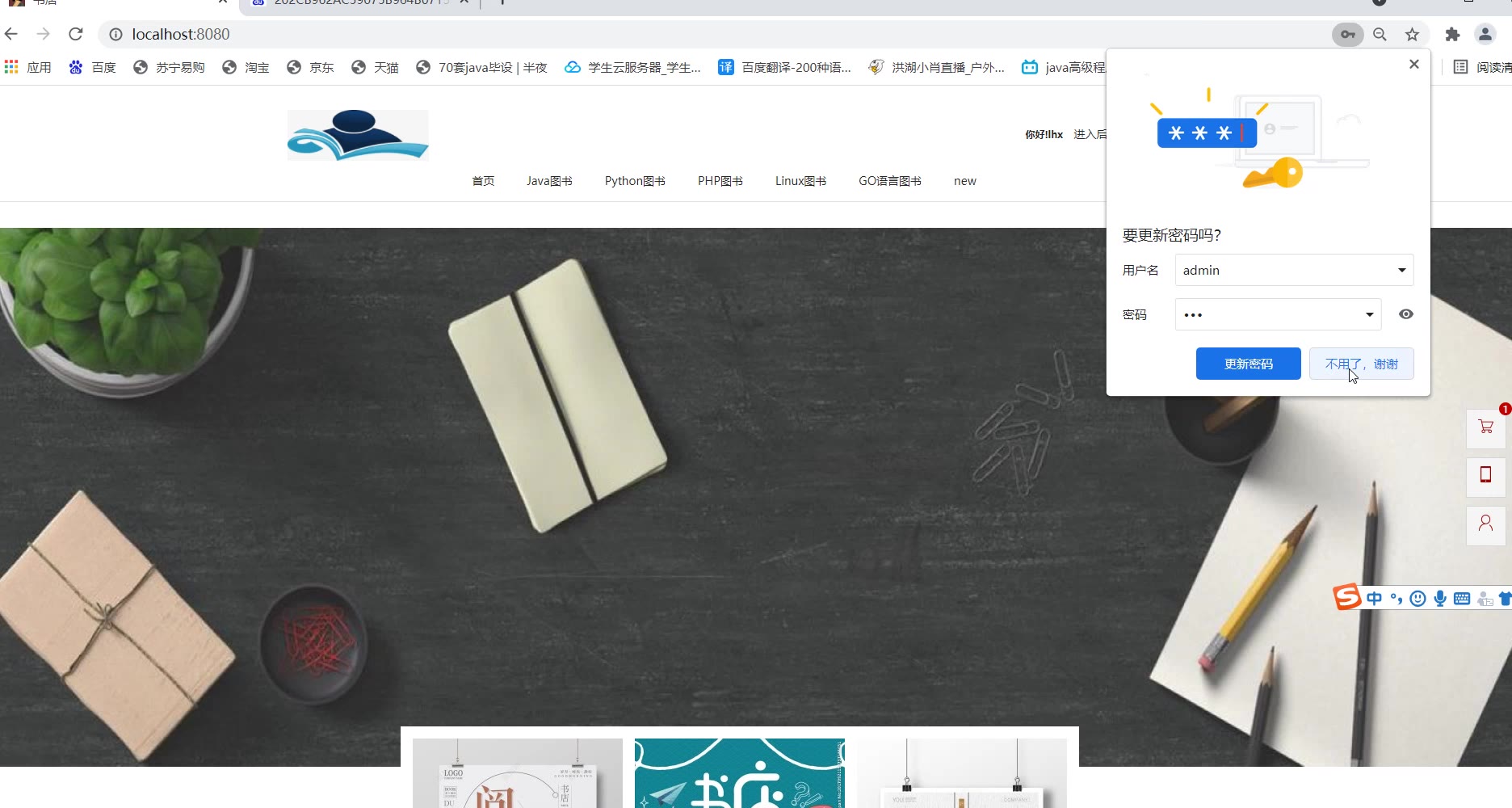Click the Sogou input method S logo
1512x808 pixels.
coord(1347,597)
